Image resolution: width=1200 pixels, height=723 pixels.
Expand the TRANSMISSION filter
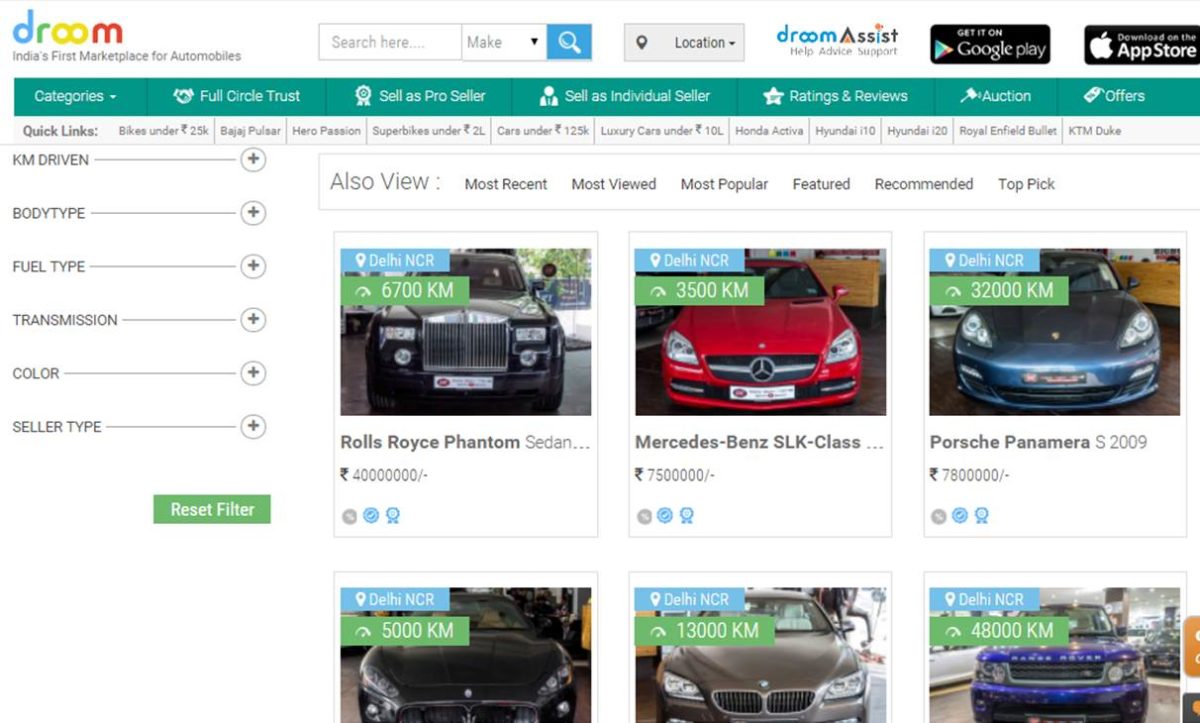[253, 319]
